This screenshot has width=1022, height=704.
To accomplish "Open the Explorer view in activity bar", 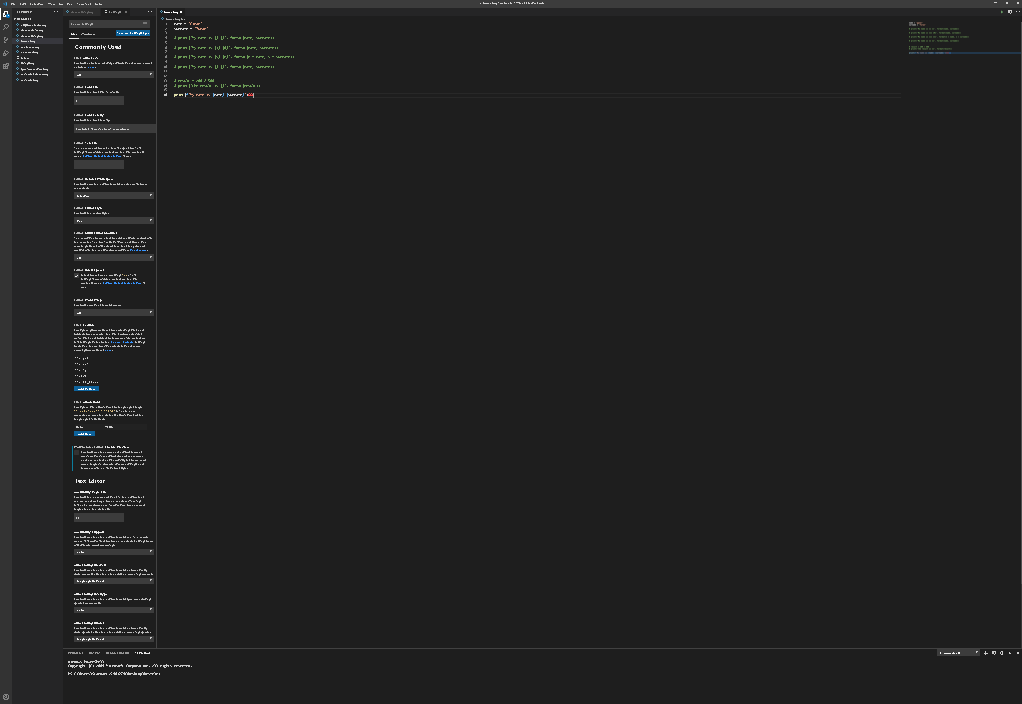I will click(6, 14).
